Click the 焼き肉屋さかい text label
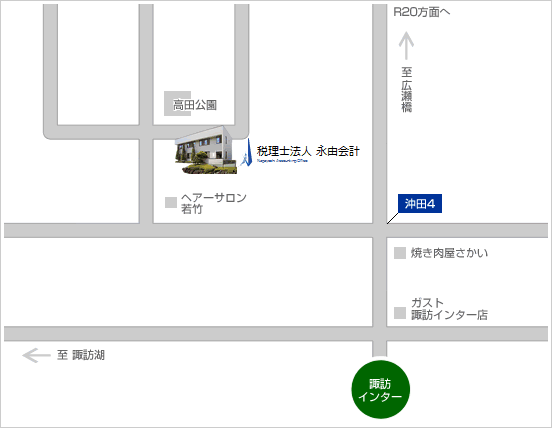 coord(449,253)
